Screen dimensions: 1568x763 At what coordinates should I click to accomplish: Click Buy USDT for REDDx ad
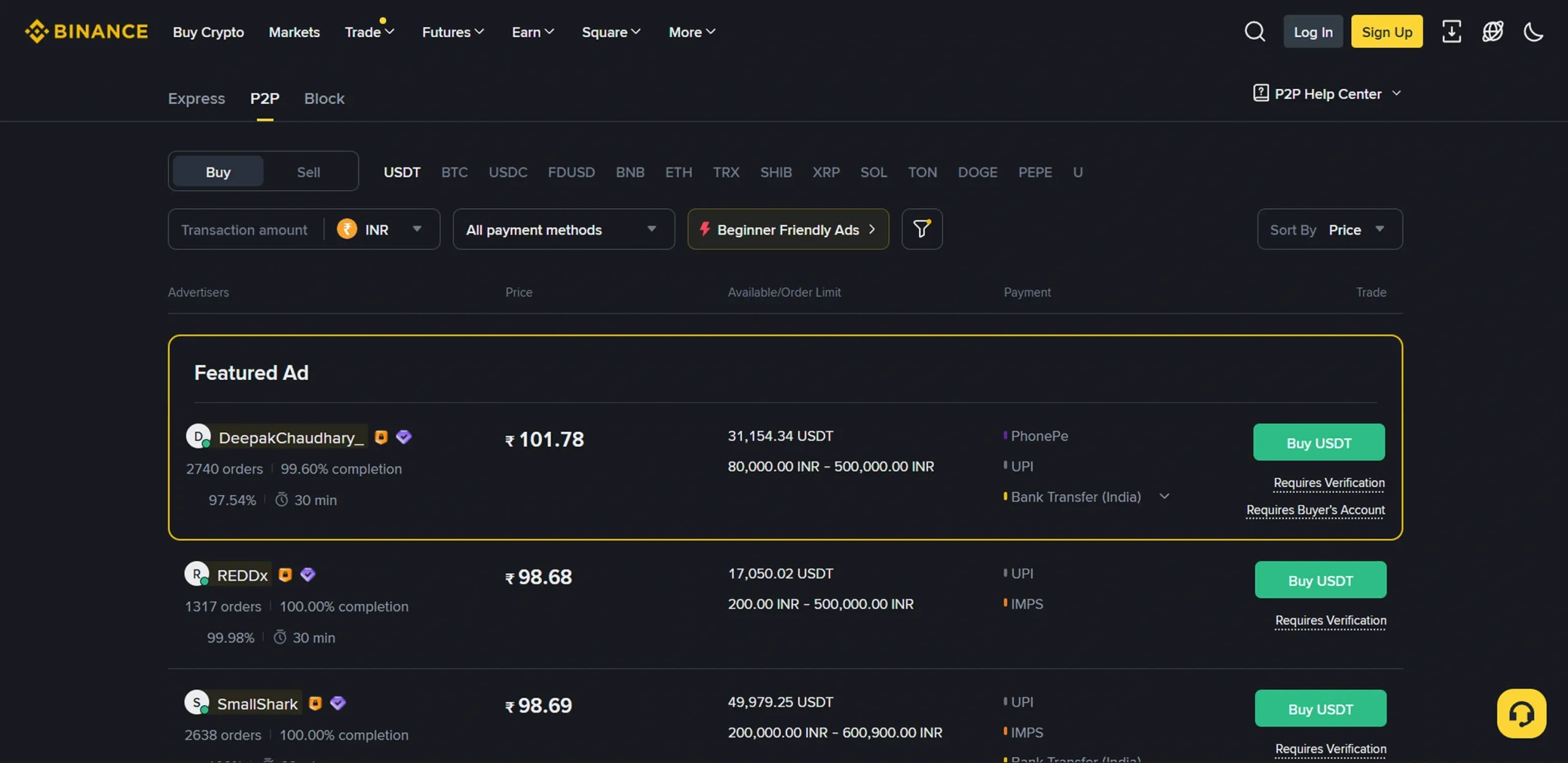pyautogui.click(x=1321, y=579)
